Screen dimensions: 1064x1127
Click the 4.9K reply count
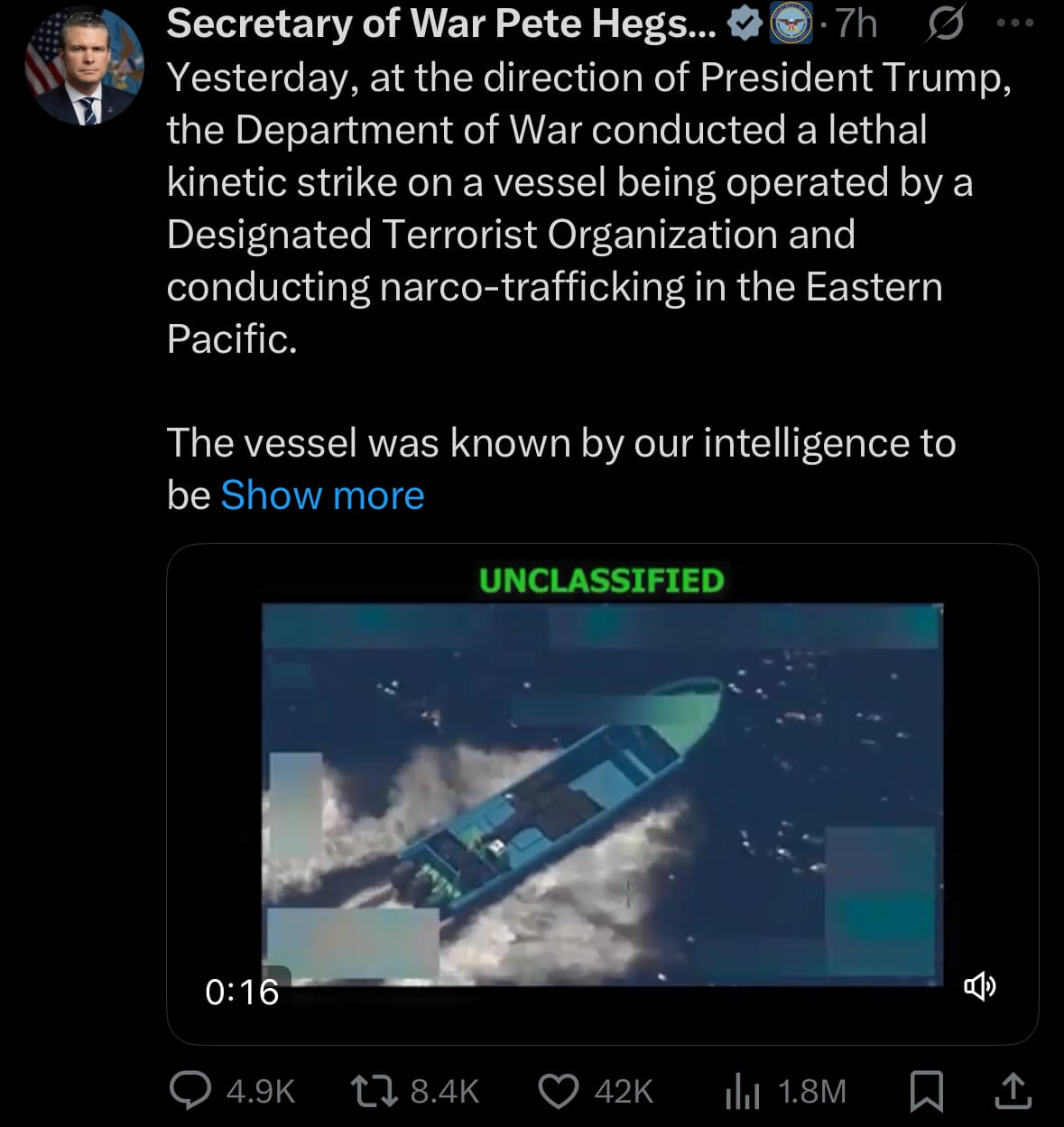tap(261, 1092)
